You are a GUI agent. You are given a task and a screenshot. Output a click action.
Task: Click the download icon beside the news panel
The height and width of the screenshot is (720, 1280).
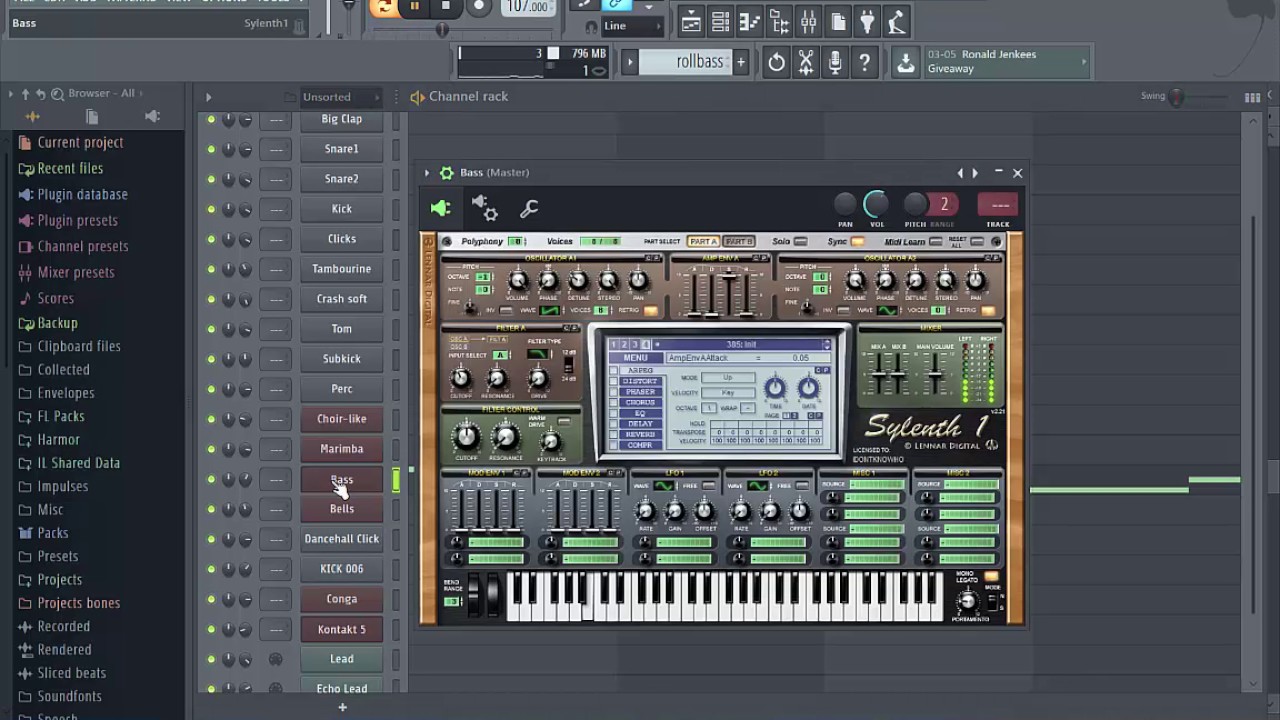click(x=905, y=62)
